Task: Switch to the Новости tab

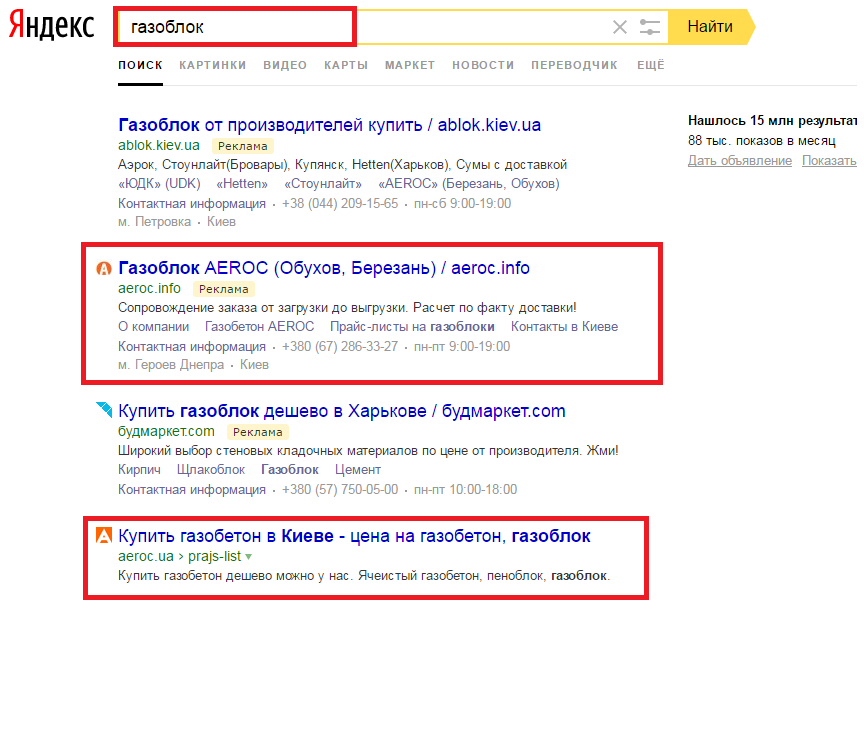Action: pyautogui.click(x=483, y=65)
